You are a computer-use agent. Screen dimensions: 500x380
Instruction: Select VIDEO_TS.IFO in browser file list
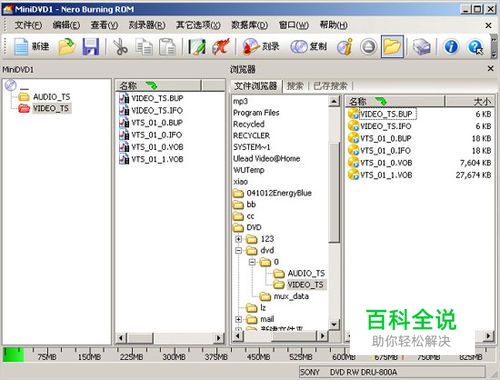[x=379, y=126]
